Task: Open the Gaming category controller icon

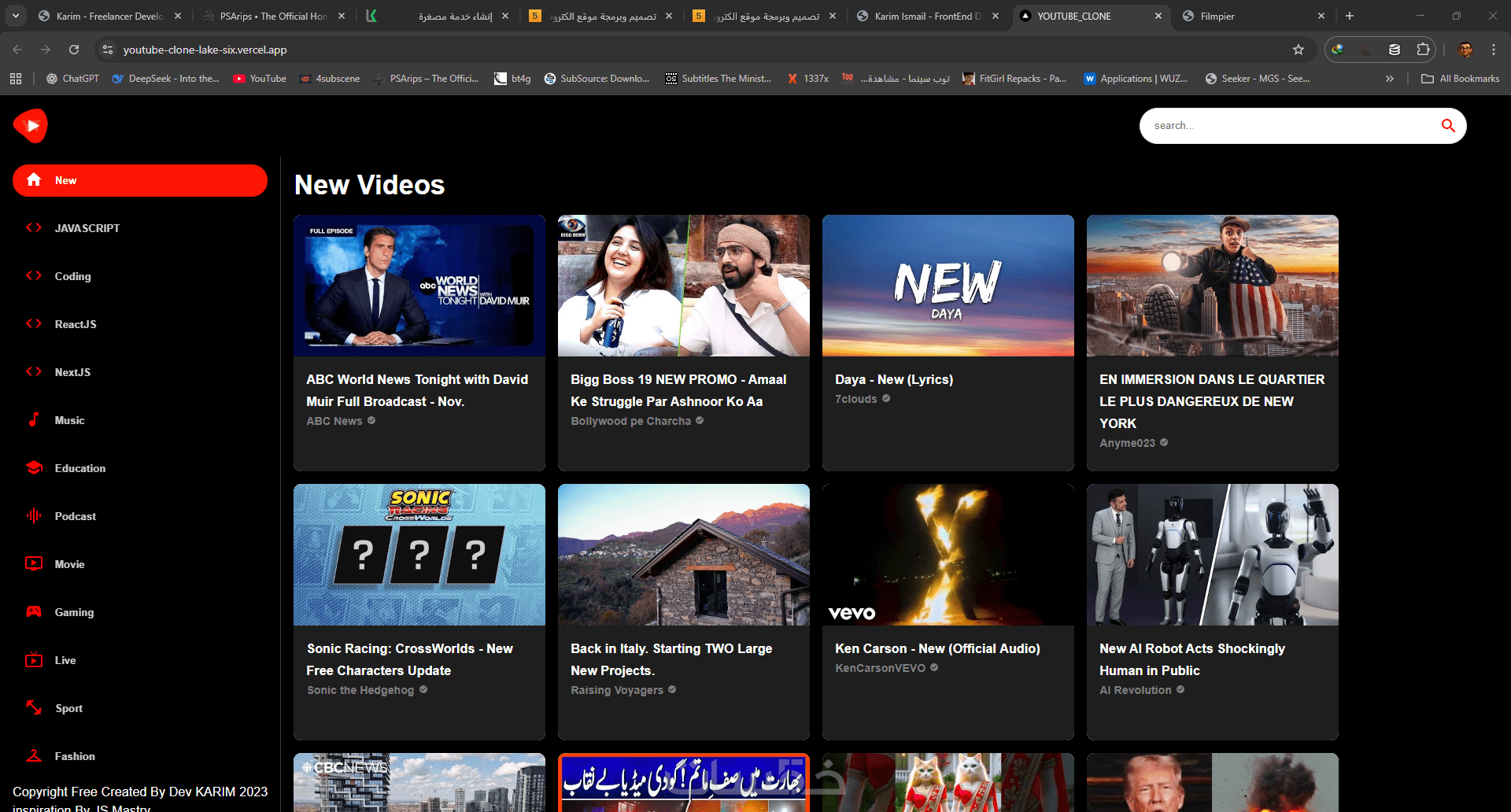Action: (x=34, y=612)
